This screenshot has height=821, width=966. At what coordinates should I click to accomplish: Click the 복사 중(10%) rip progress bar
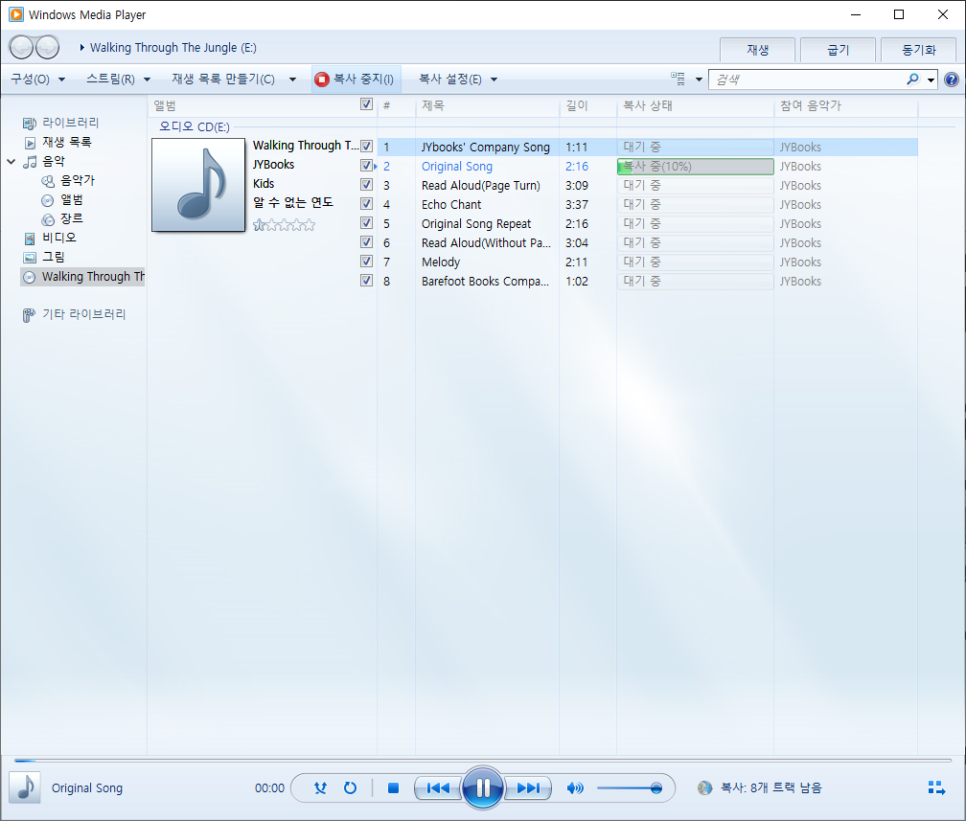(695, 166)
